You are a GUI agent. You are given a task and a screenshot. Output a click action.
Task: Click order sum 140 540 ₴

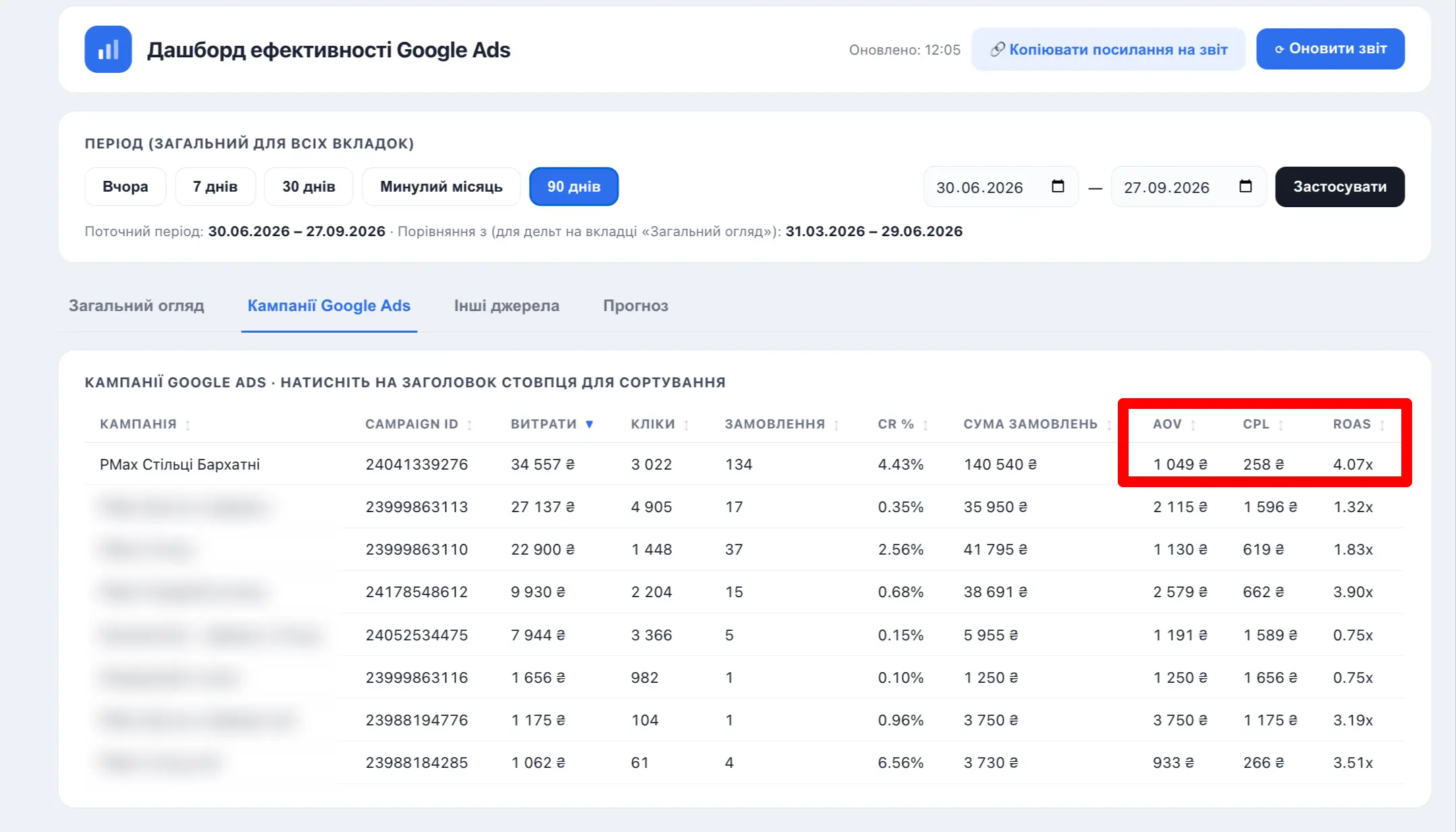tap(1000, 464)
